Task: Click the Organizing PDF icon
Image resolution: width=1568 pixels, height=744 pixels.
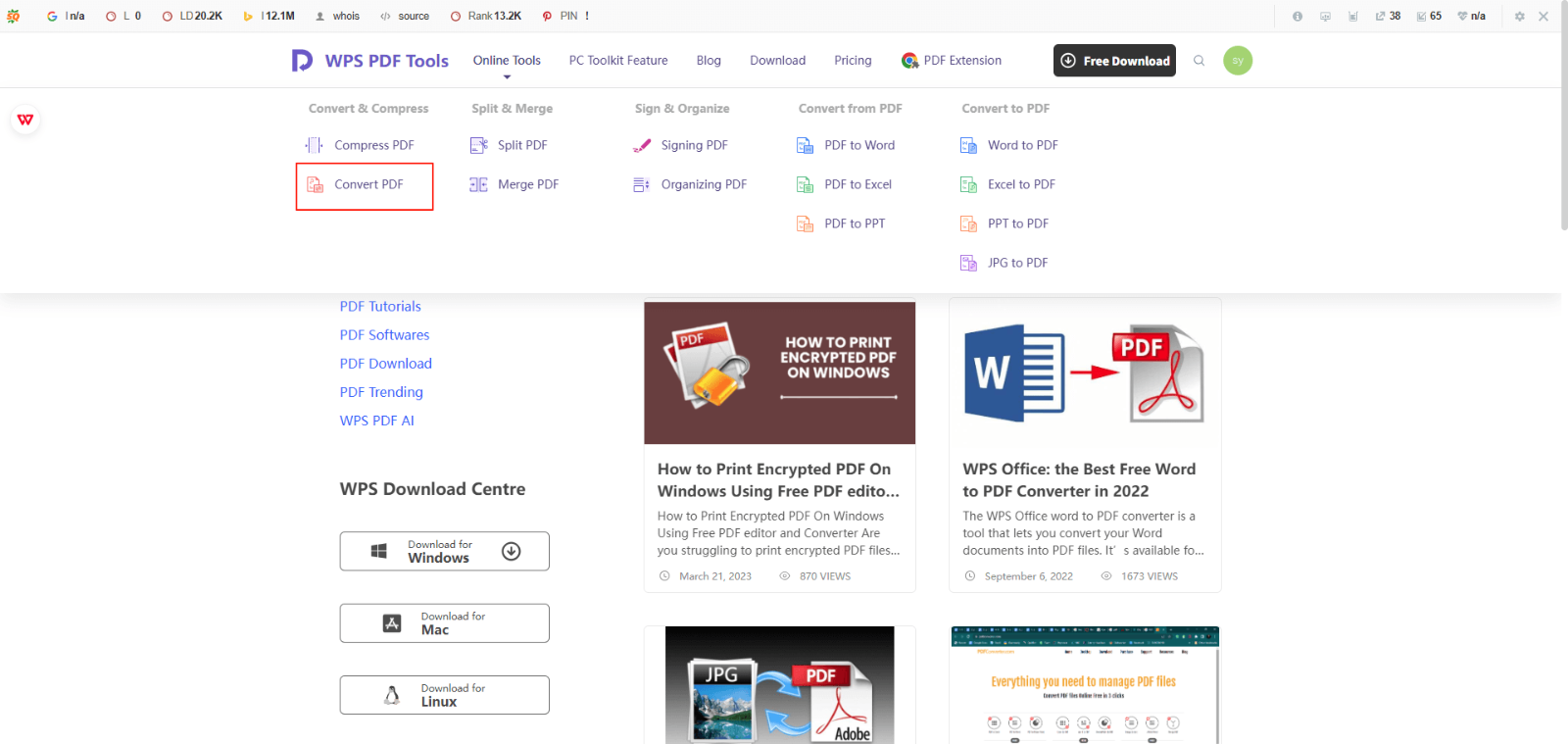Action: coord(642,184)
